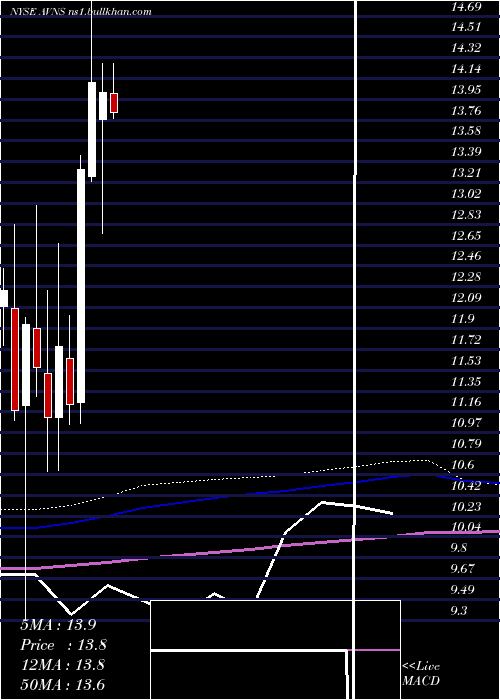Select the 13.76 price axis label

coord(466,110)
